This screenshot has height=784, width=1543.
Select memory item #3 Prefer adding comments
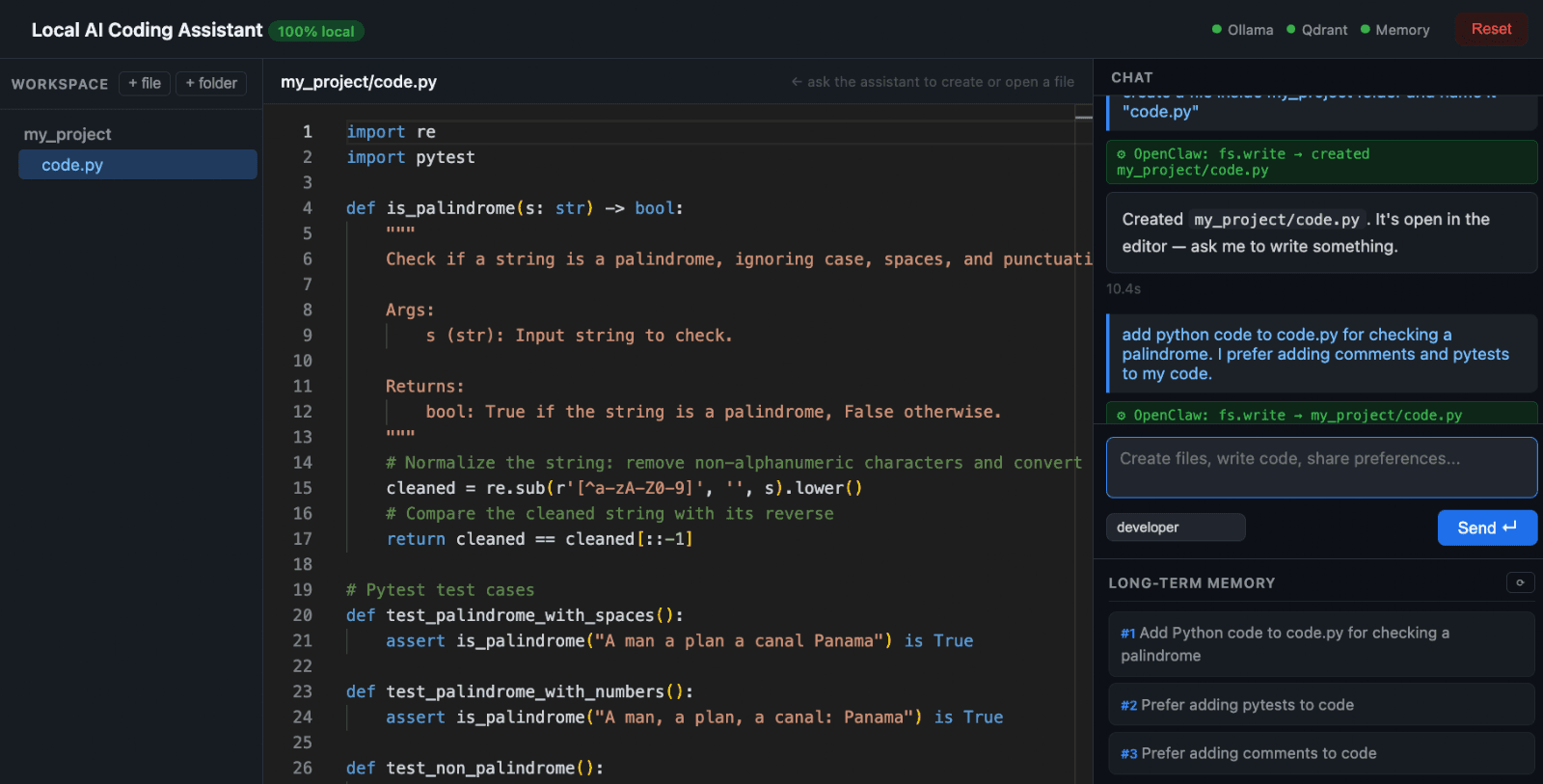pyautogui.click(x=1321, y=753)
